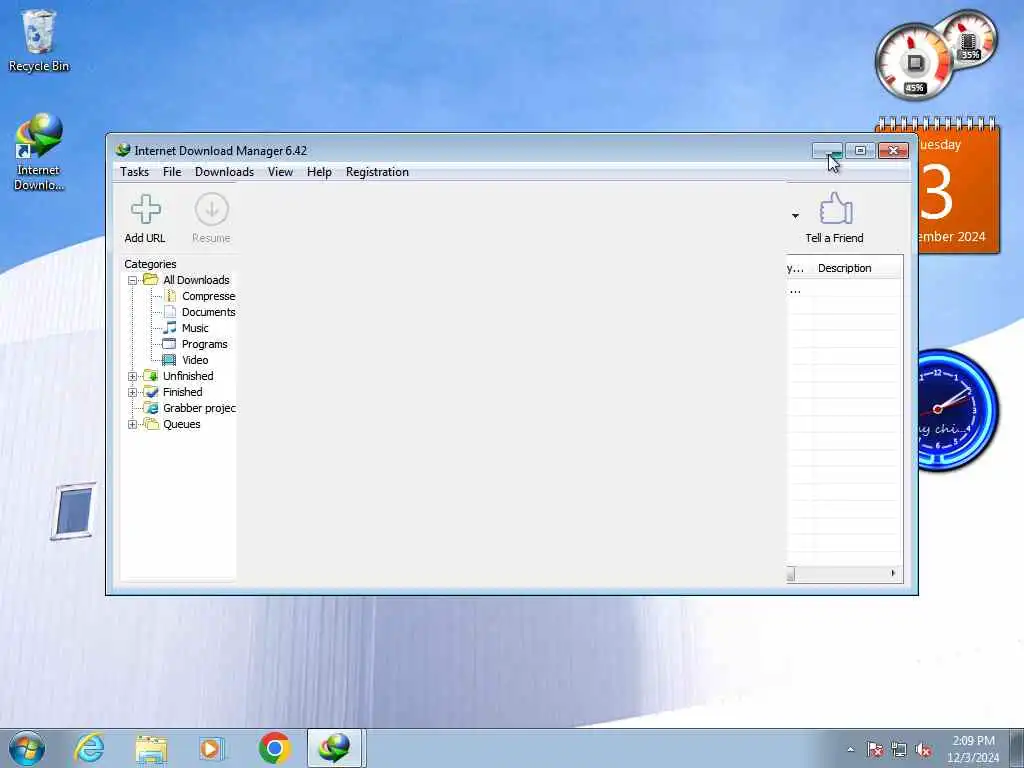
Task: Select the Programs category icon
Action: coord(169,344)
